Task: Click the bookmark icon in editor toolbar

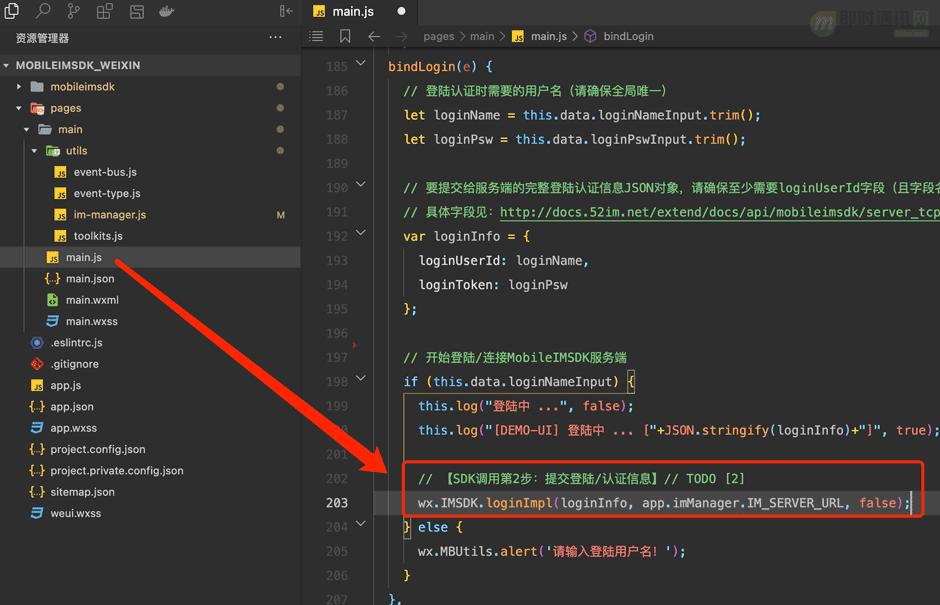Action: [345, 36]
